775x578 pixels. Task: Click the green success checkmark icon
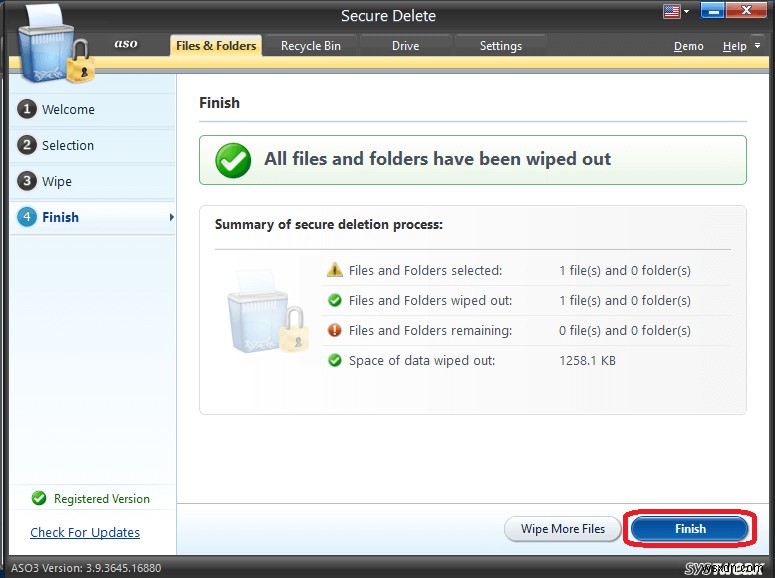point(233,160)
